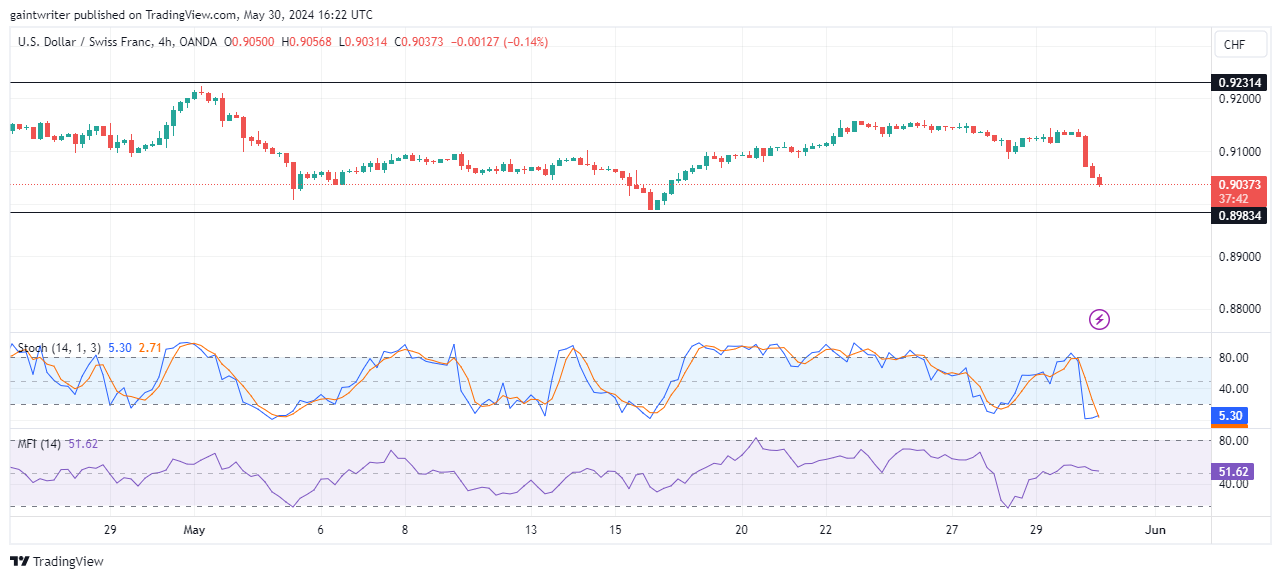Select the MFI (14) indicator label

[38, 443]
